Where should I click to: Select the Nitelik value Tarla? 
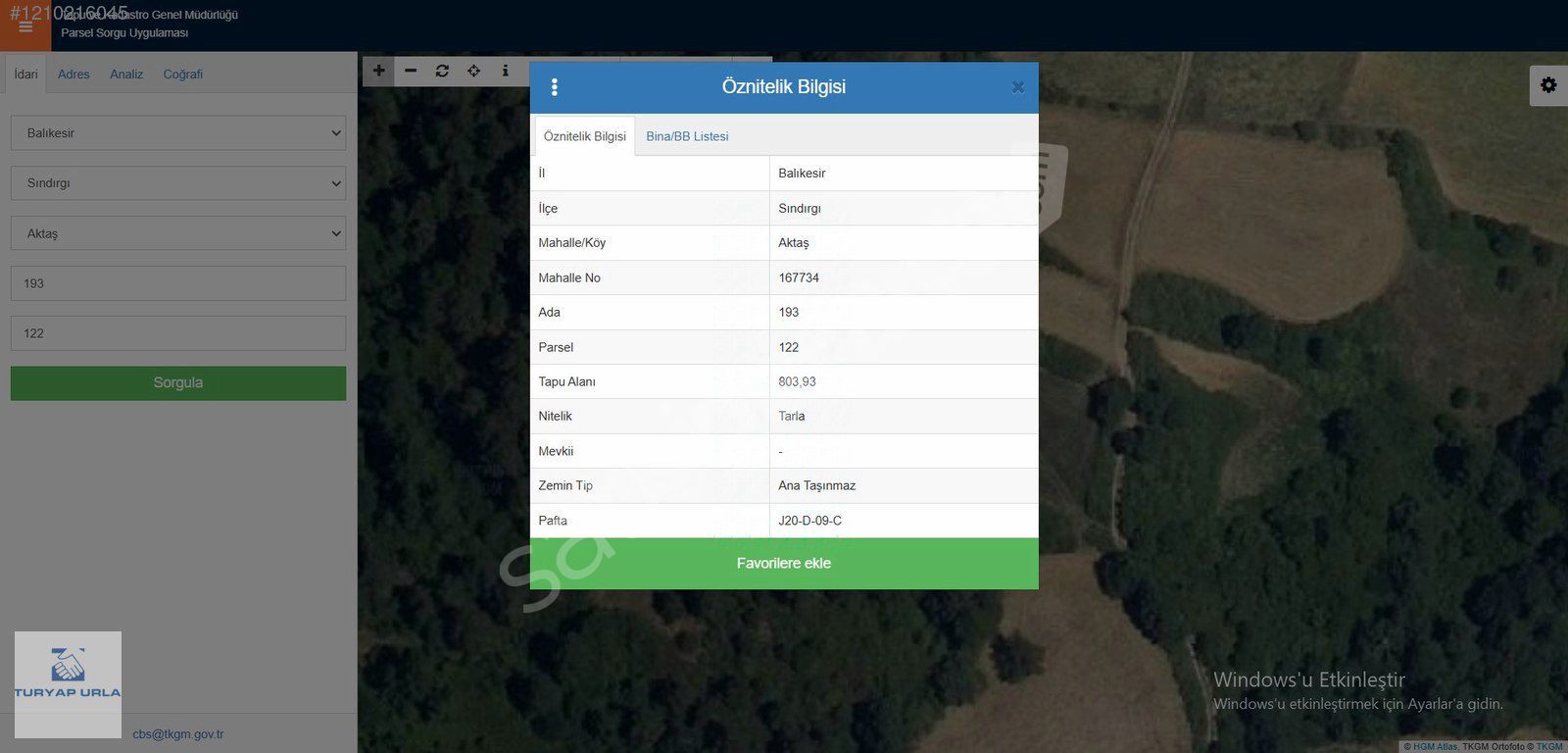coord(792,416)
